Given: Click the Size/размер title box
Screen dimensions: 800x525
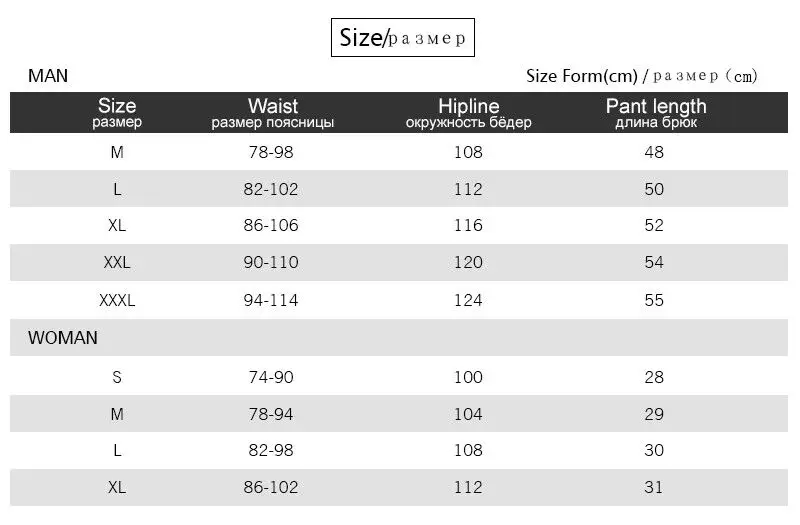Looking at the screenshot, I should 403,38.
